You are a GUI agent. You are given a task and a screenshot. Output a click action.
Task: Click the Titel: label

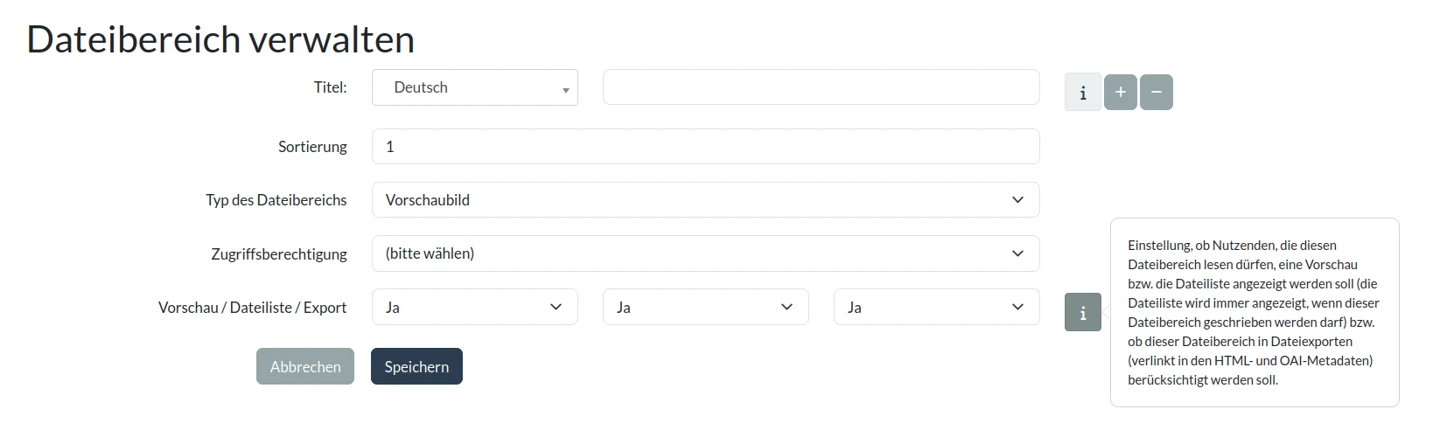pos(330,88)
